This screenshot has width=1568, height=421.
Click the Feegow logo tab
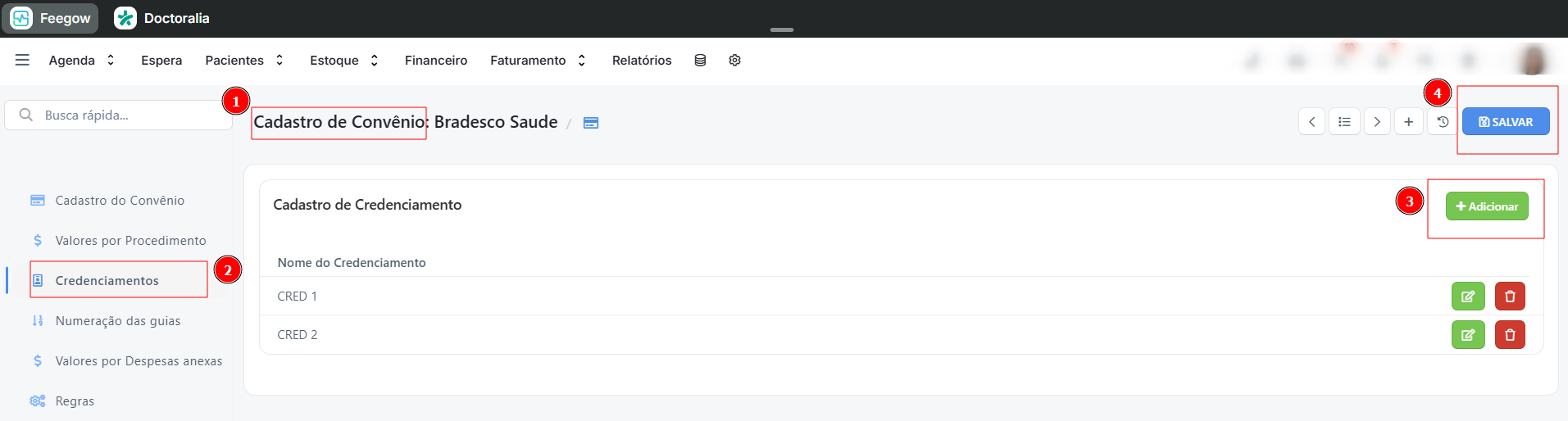(x=51, y=18)
